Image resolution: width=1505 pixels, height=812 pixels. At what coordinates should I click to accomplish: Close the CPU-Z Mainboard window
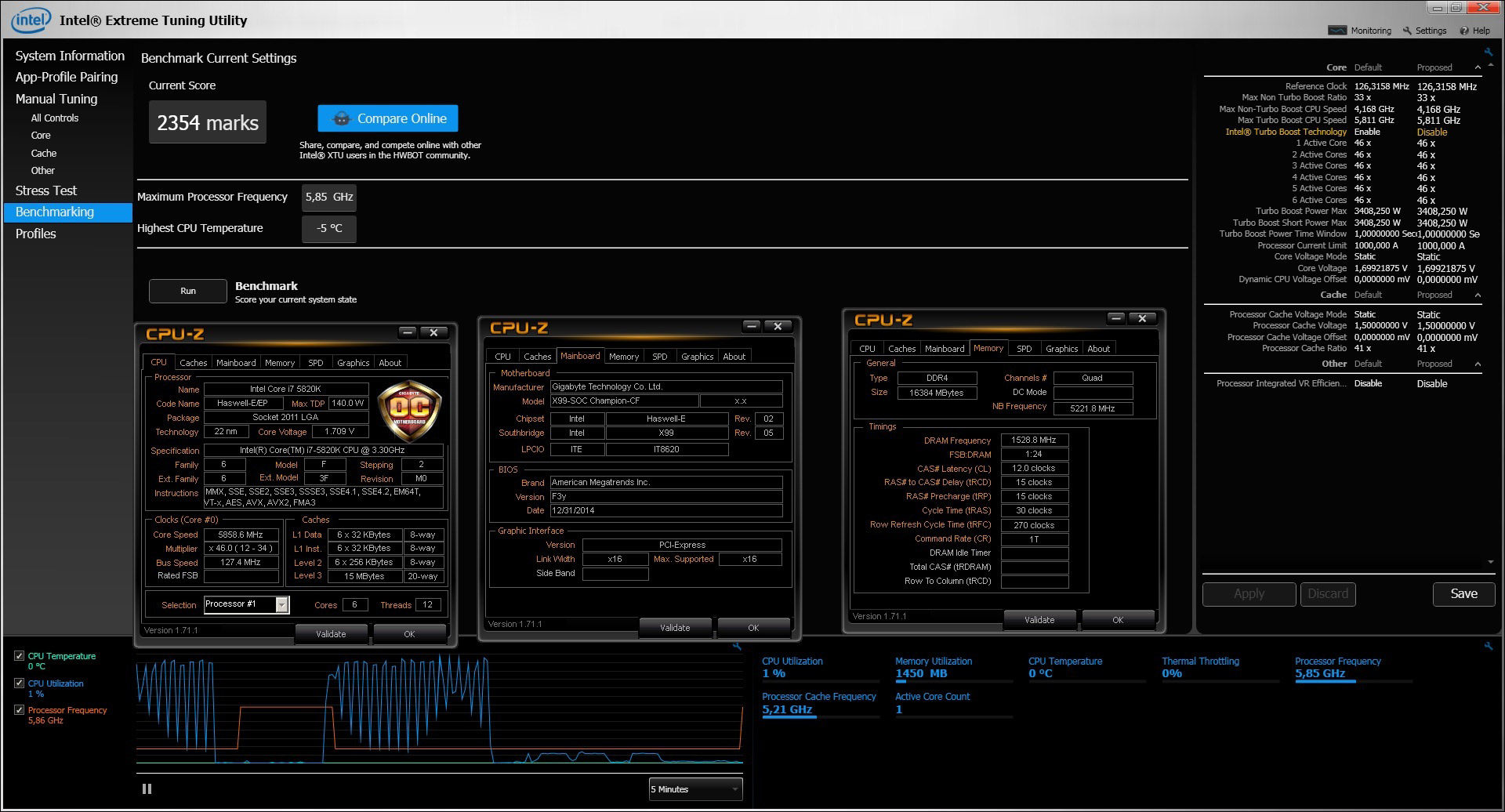pyautogui.click(x=778, y=326)
